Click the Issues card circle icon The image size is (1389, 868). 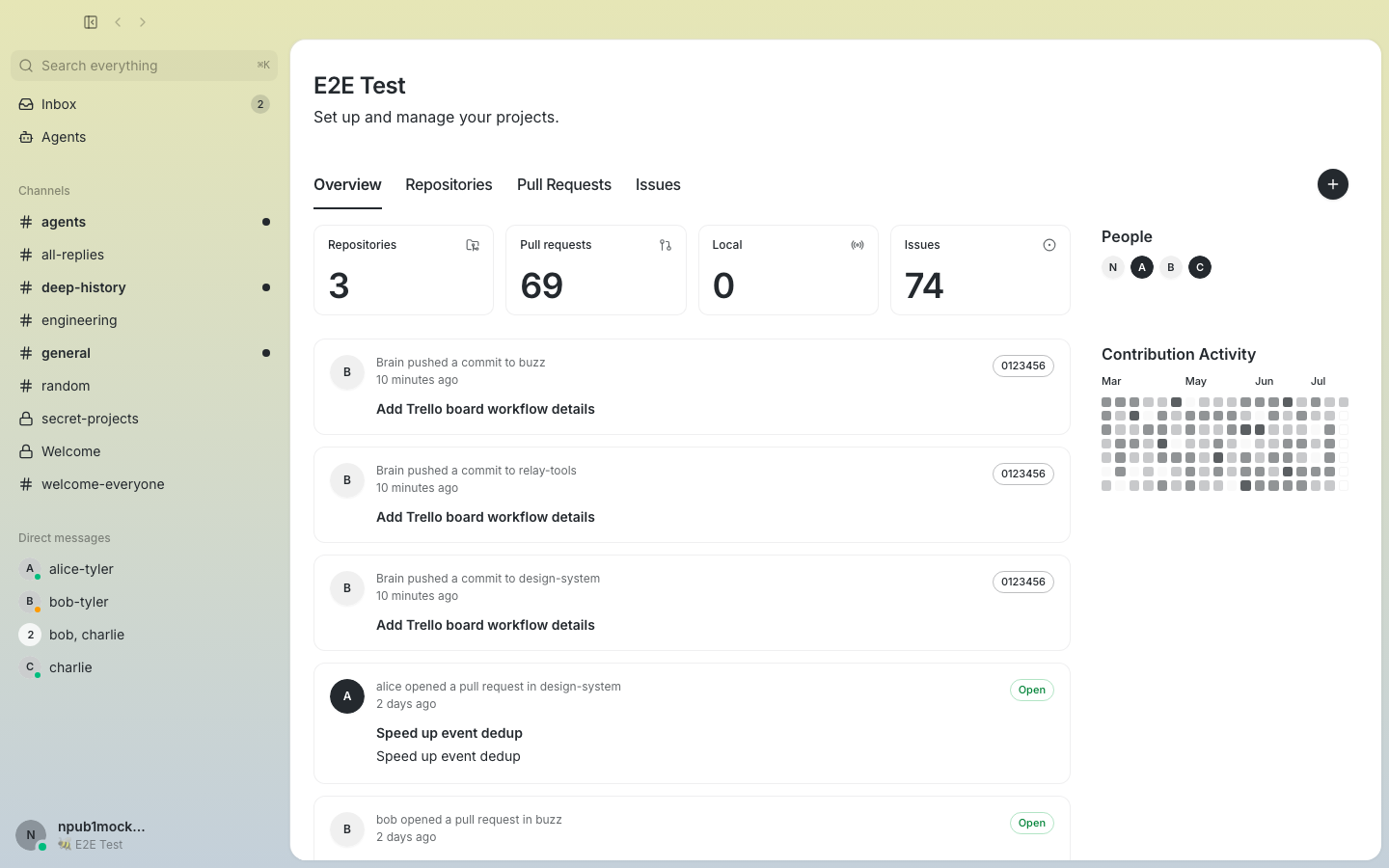pyautogui.click(x=1049, y=245)
